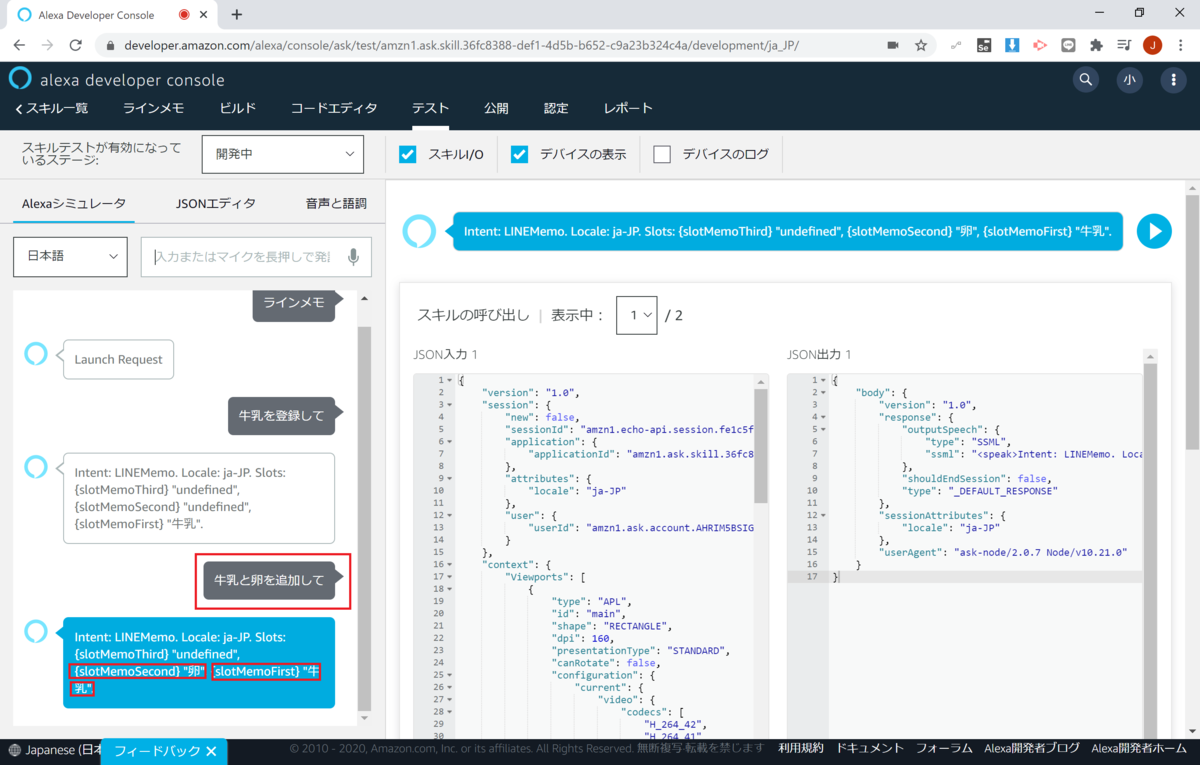Image resolution: width=1200 pixels, height=765 pixels.
Task: Open the 日本語 language dropdown
Action: 70,257
